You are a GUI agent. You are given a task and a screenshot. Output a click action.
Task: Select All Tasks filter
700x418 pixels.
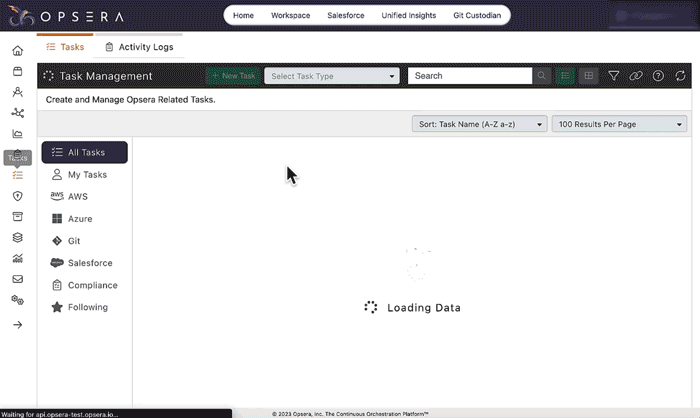pyautogui.click(x=84, y=152)
